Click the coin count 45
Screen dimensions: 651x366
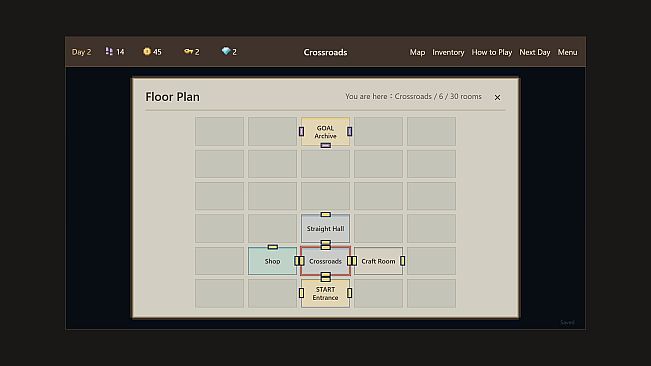[157, 52]
